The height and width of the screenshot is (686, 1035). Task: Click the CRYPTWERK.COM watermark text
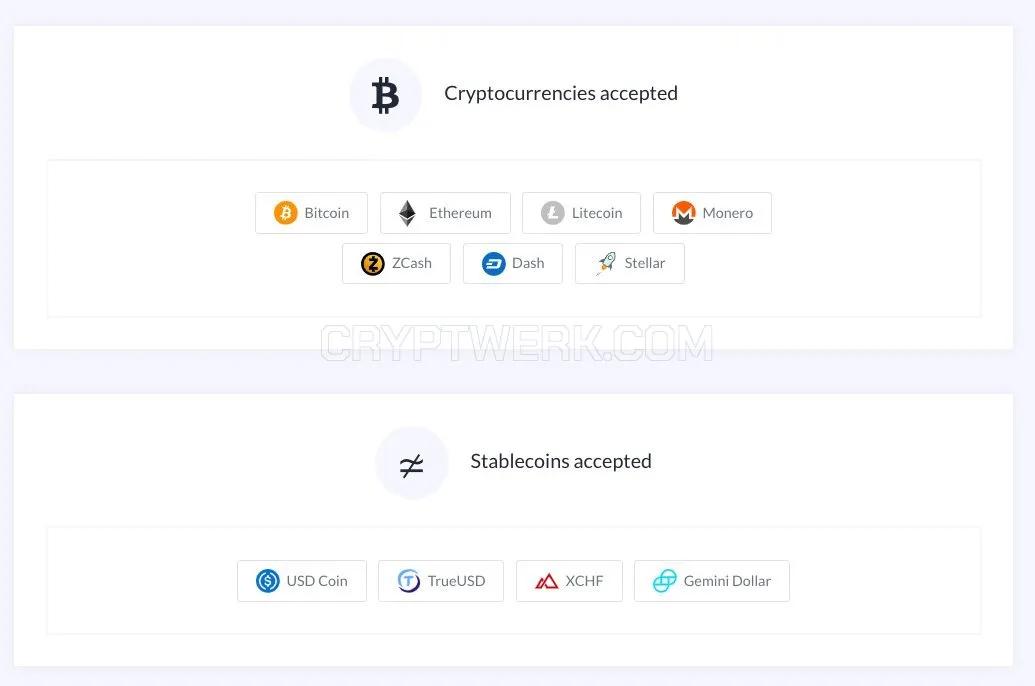(517, 343)
